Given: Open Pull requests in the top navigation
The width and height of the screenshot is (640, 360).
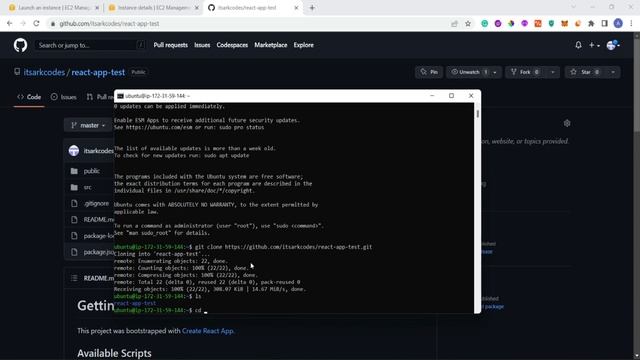Looking at the screenshot, I should pyautogui.click(x=171, y=45).
